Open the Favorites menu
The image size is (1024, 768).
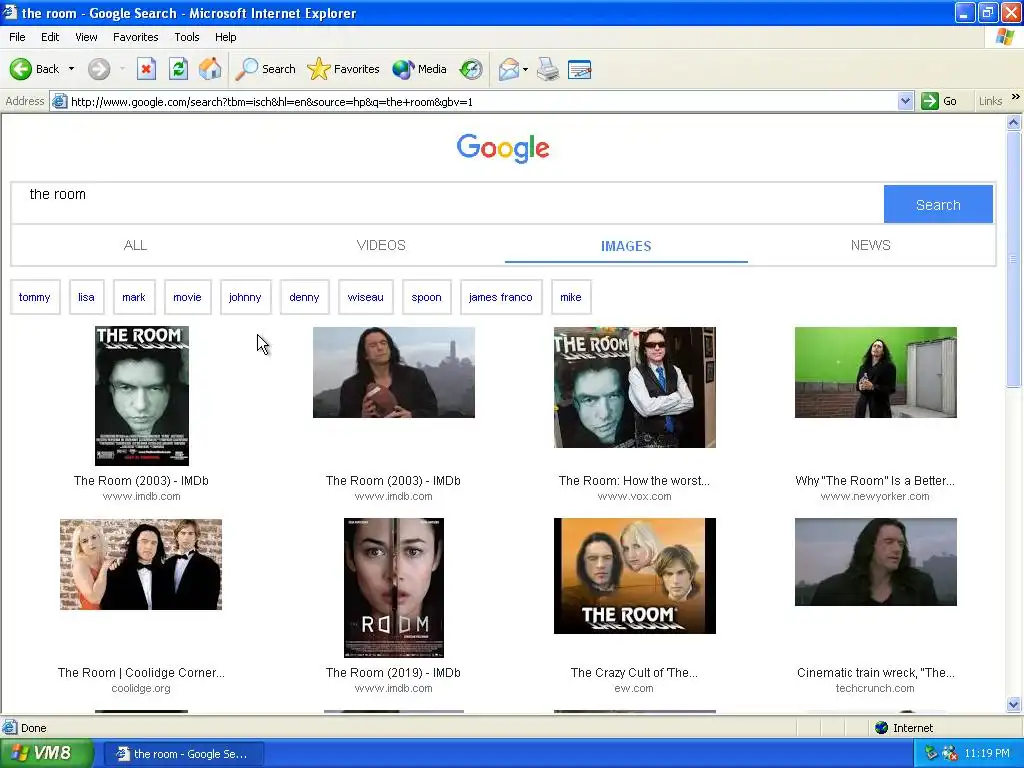point(136,37)
